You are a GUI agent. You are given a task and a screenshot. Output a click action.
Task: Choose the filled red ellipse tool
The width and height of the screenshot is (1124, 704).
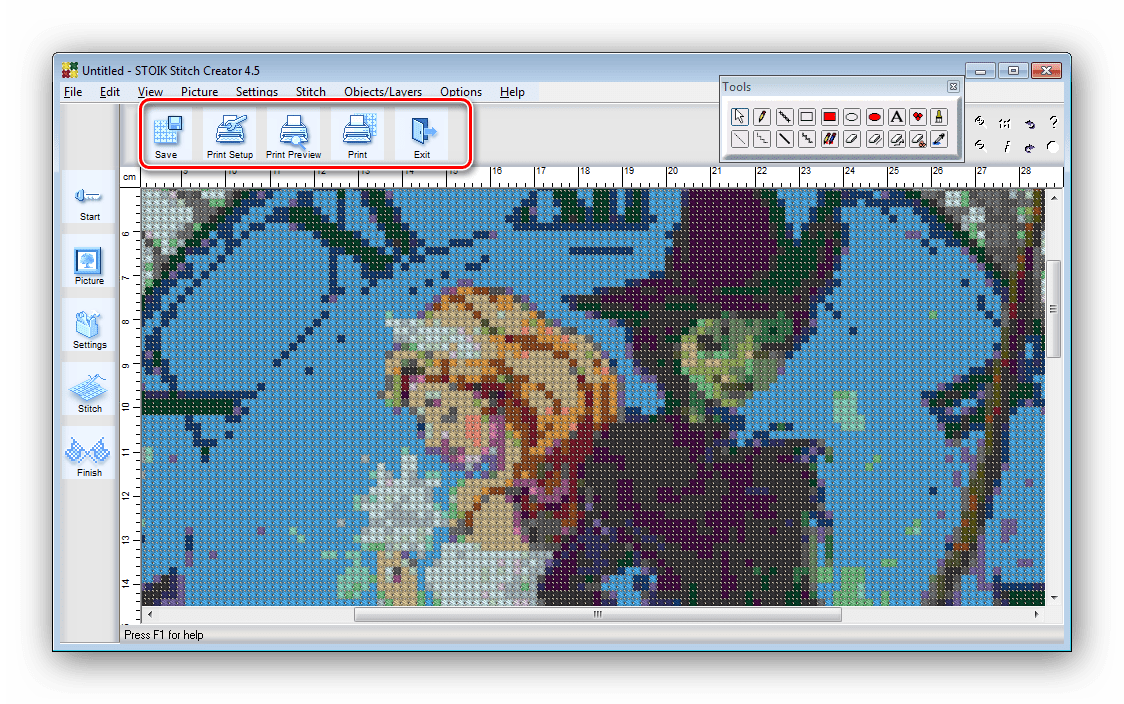875,117
